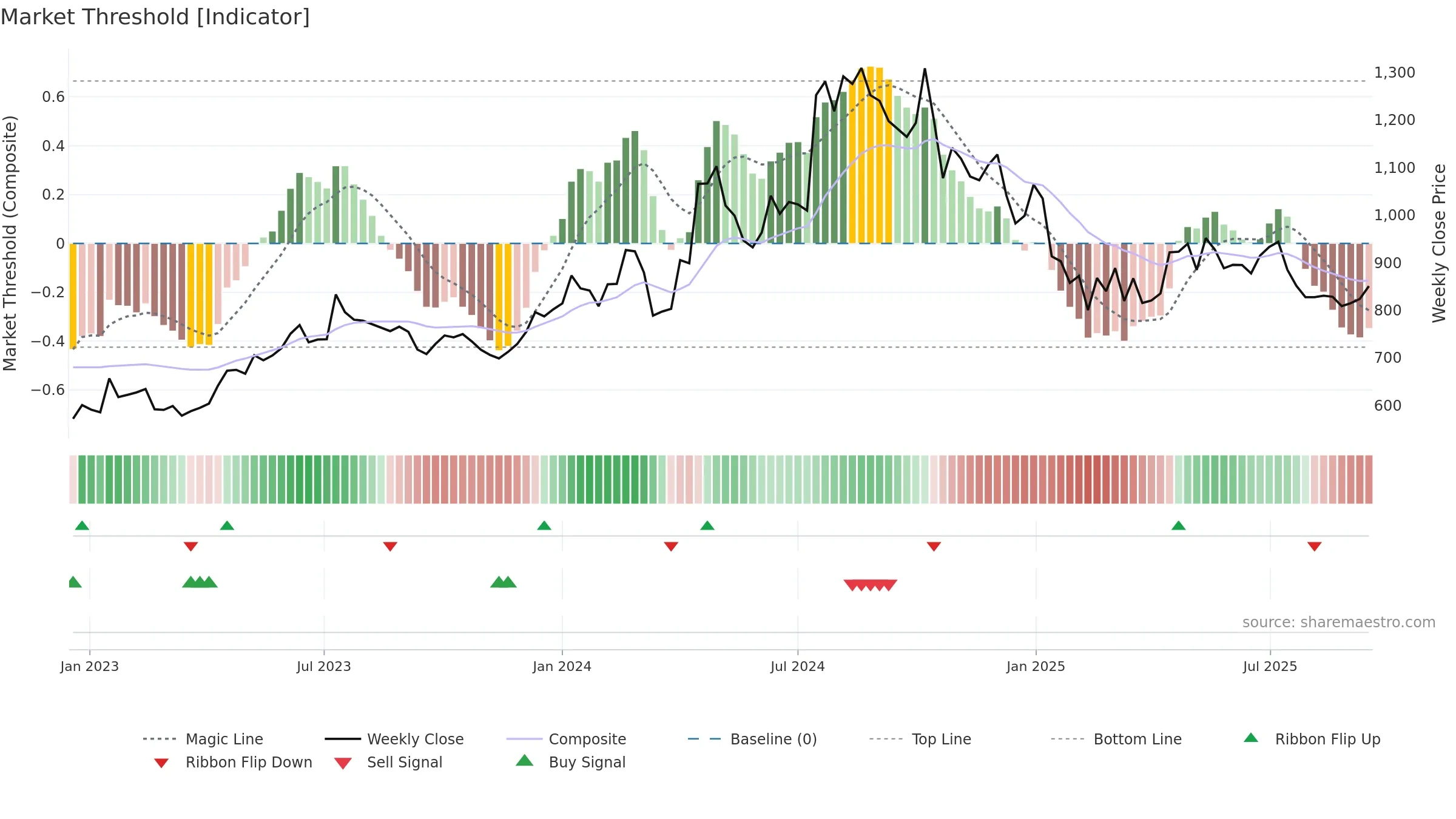The image size is (1456, 819).
Task: Select the Bottom Line legend item
Action: point(1116,739)
